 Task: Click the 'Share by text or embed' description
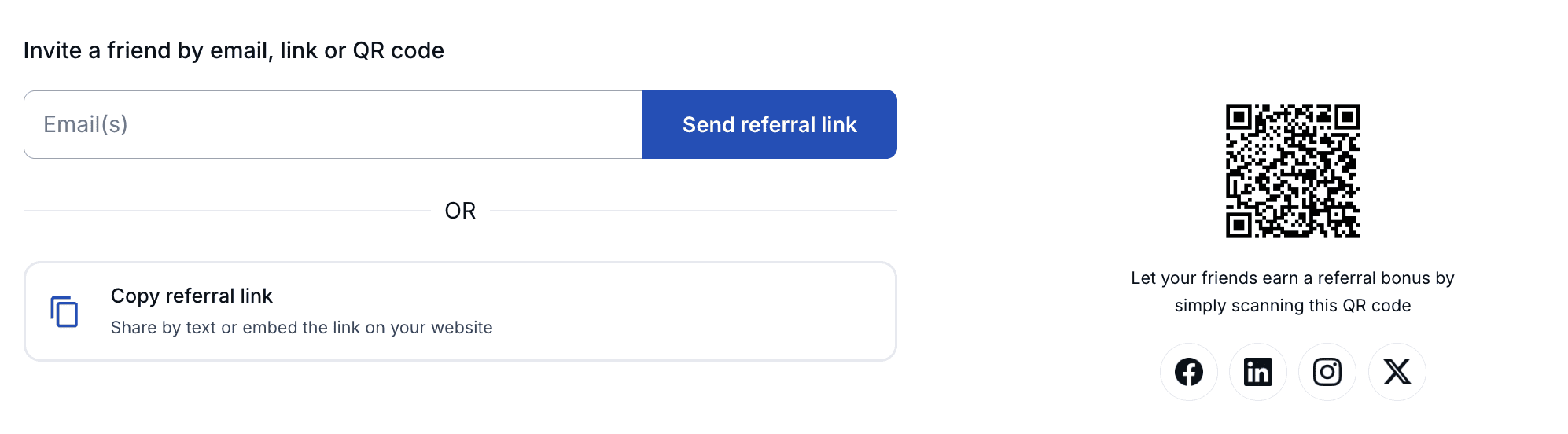tap(301, 328)
